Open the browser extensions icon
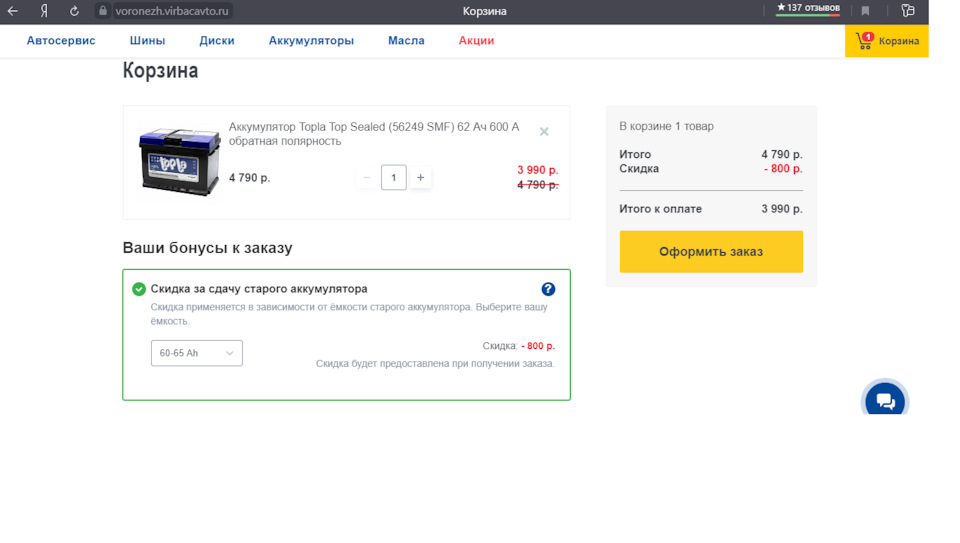The image size is (960, 543). click(x=908, y=11)
